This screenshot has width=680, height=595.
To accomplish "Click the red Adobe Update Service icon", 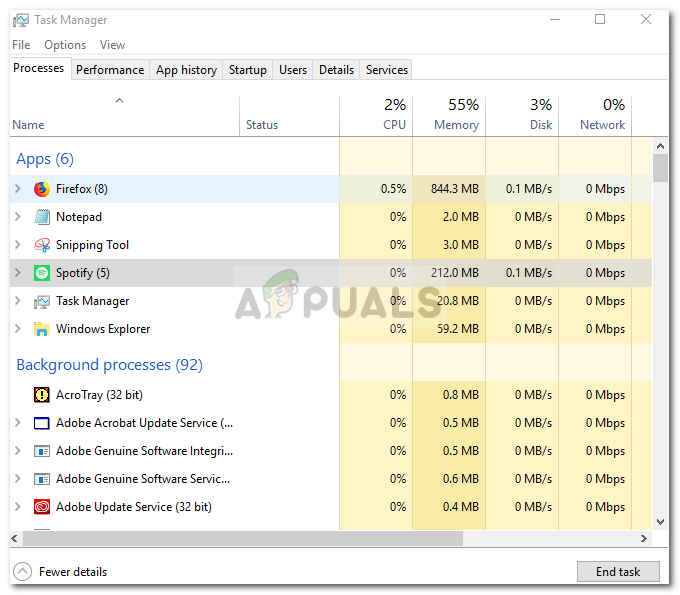I will pyautogui.click(x=42, y=507).
